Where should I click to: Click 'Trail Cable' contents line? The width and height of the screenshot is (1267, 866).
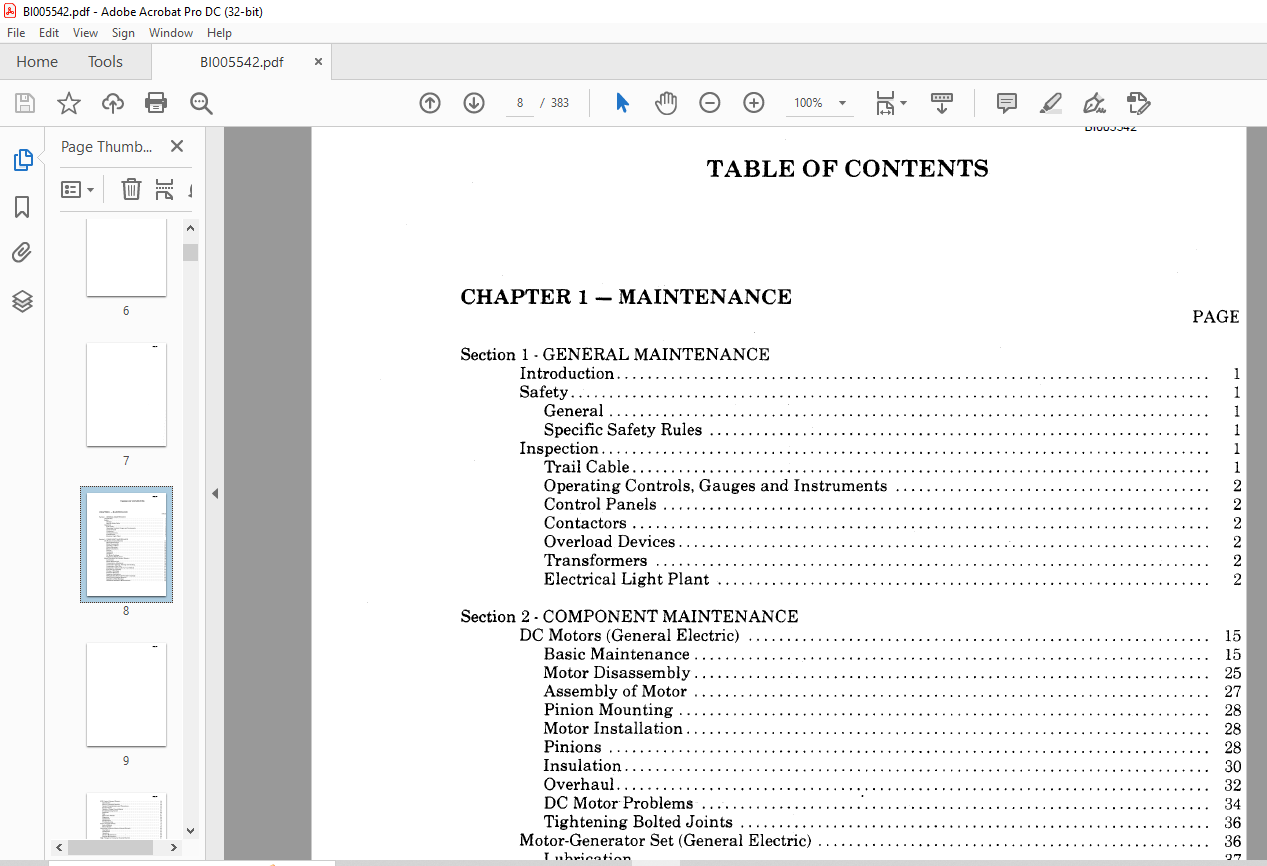587,467
